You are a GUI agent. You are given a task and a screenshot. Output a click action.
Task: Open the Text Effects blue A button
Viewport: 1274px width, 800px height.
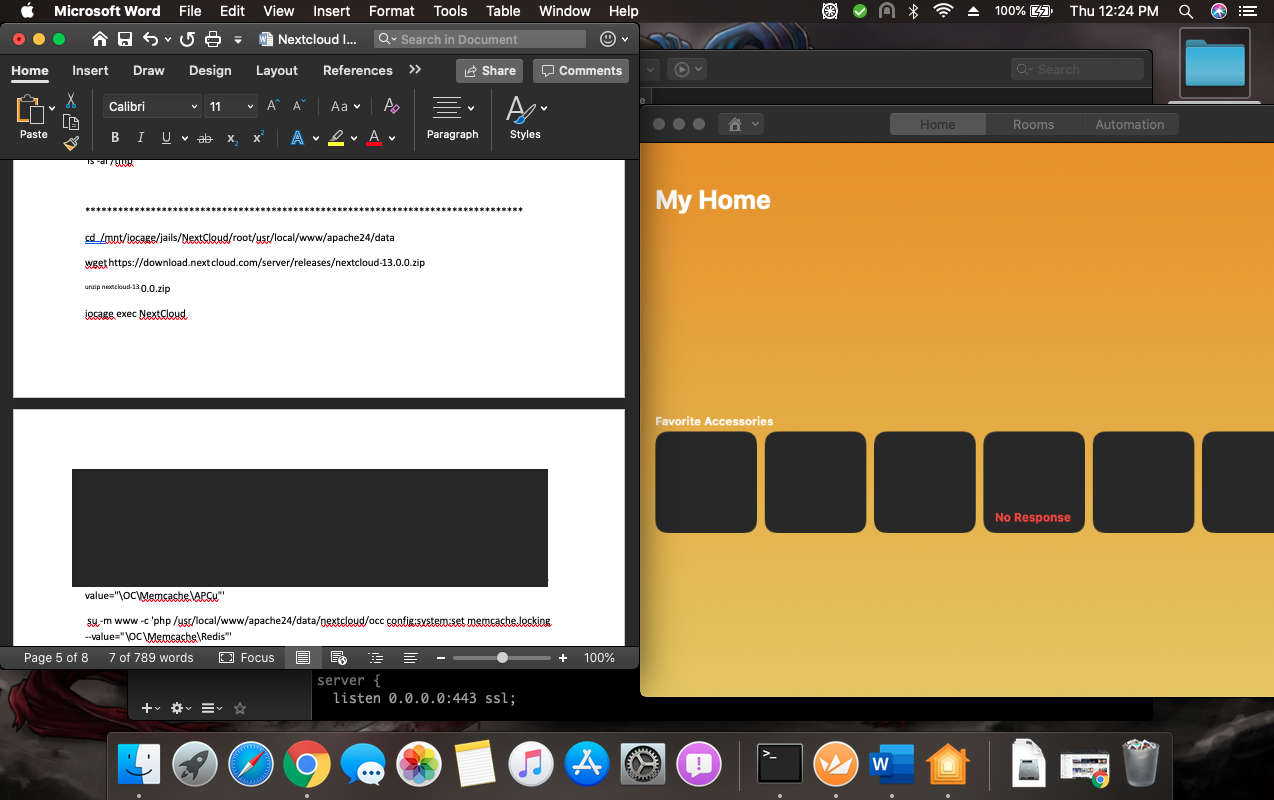coord(297,138)
